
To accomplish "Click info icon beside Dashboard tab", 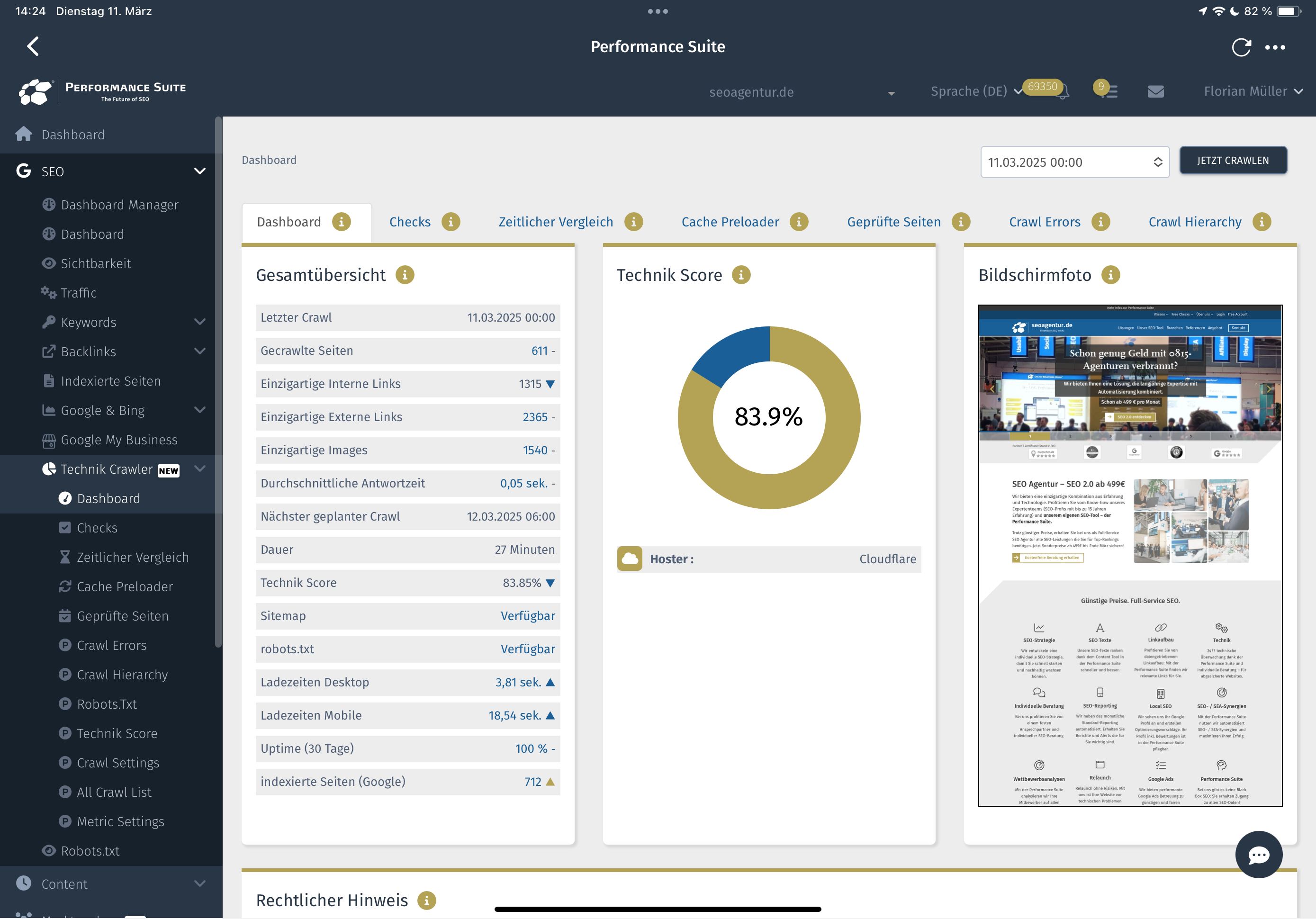I will (x=341, y=222).
